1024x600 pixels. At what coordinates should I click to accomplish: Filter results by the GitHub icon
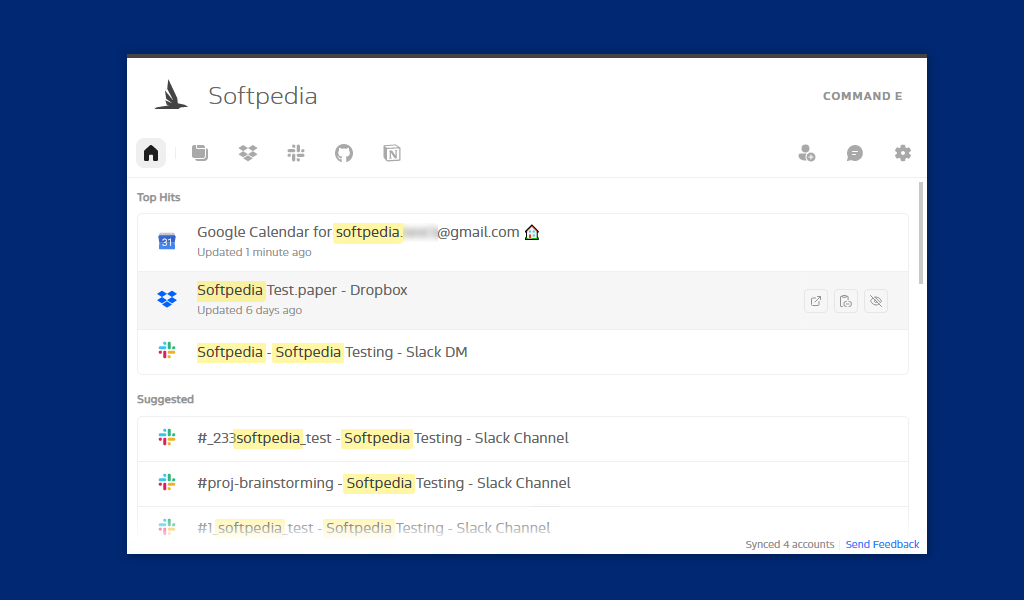tap(344, 153)
